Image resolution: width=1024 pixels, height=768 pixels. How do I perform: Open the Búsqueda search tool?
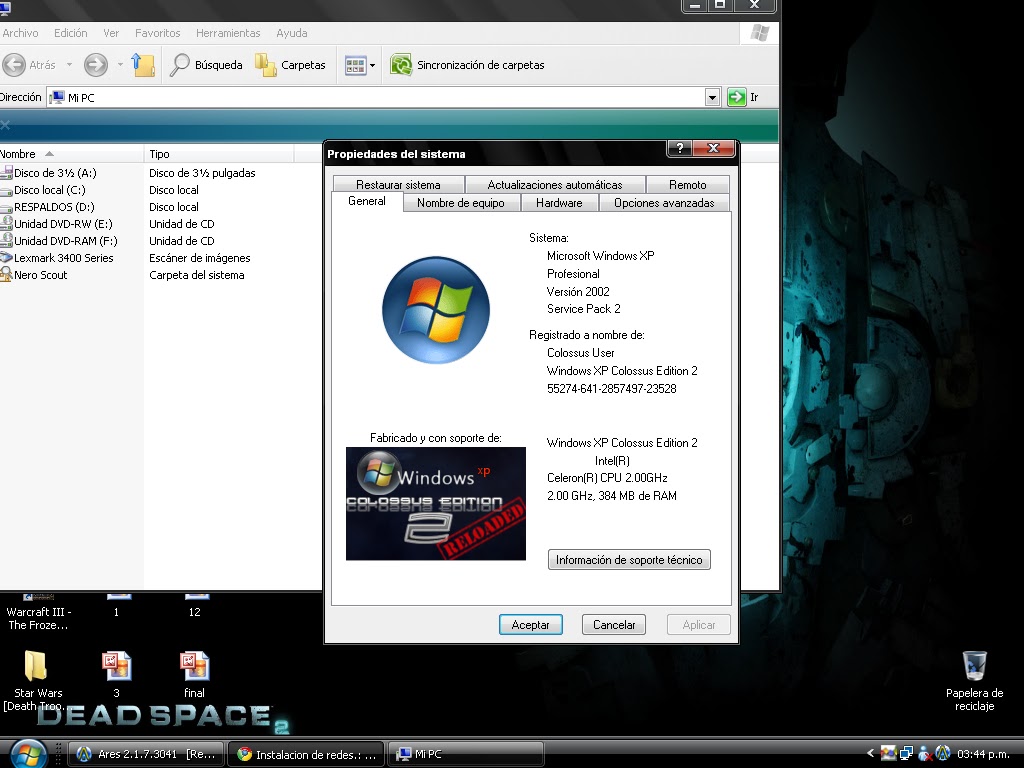[x=206, y=65]
